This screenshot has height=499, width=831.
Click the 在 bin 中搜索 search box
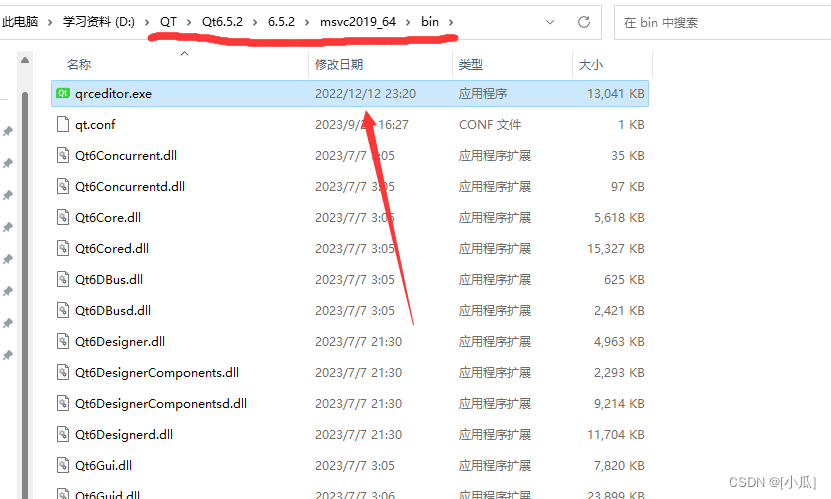pos(722,22)
